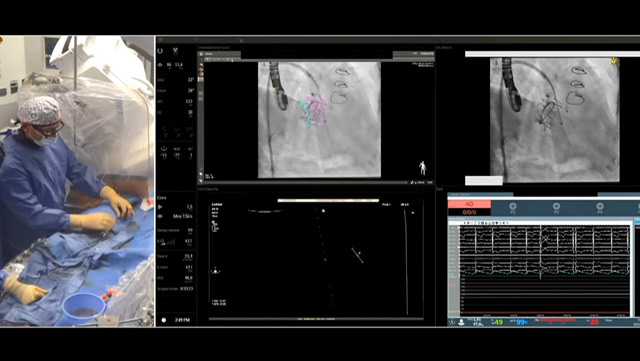
Task: Open the first tab above the overlay viewer
Action: click(x=220, y=54)
